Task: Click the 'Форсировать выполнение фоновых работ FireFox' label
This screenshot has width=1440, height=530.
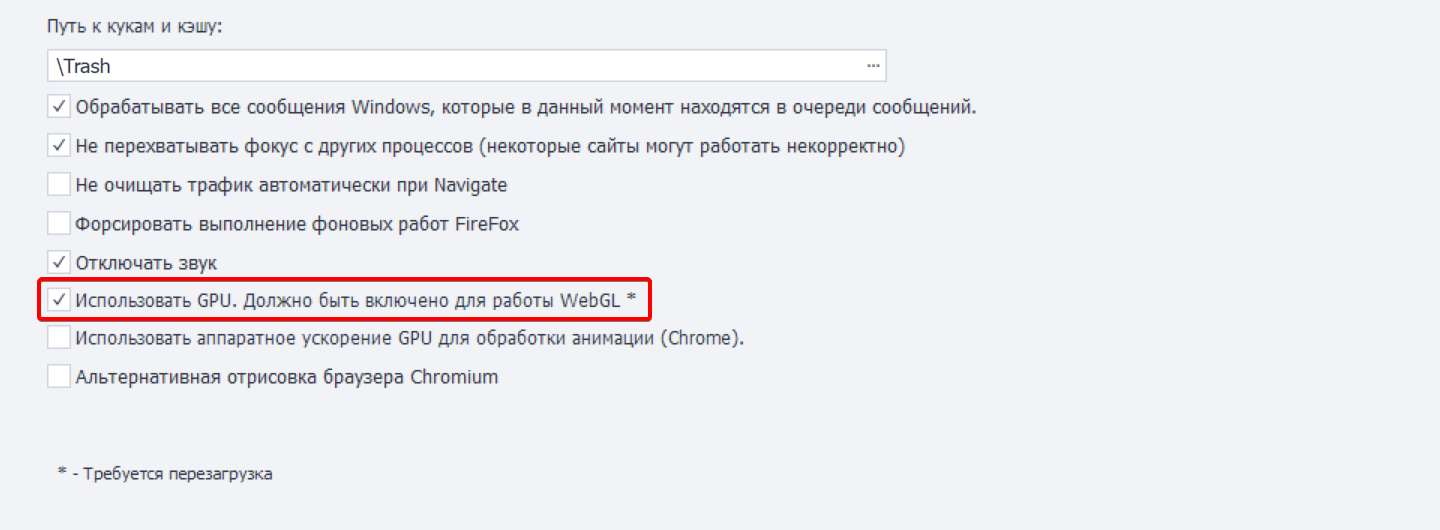Action: click(297, 224)
